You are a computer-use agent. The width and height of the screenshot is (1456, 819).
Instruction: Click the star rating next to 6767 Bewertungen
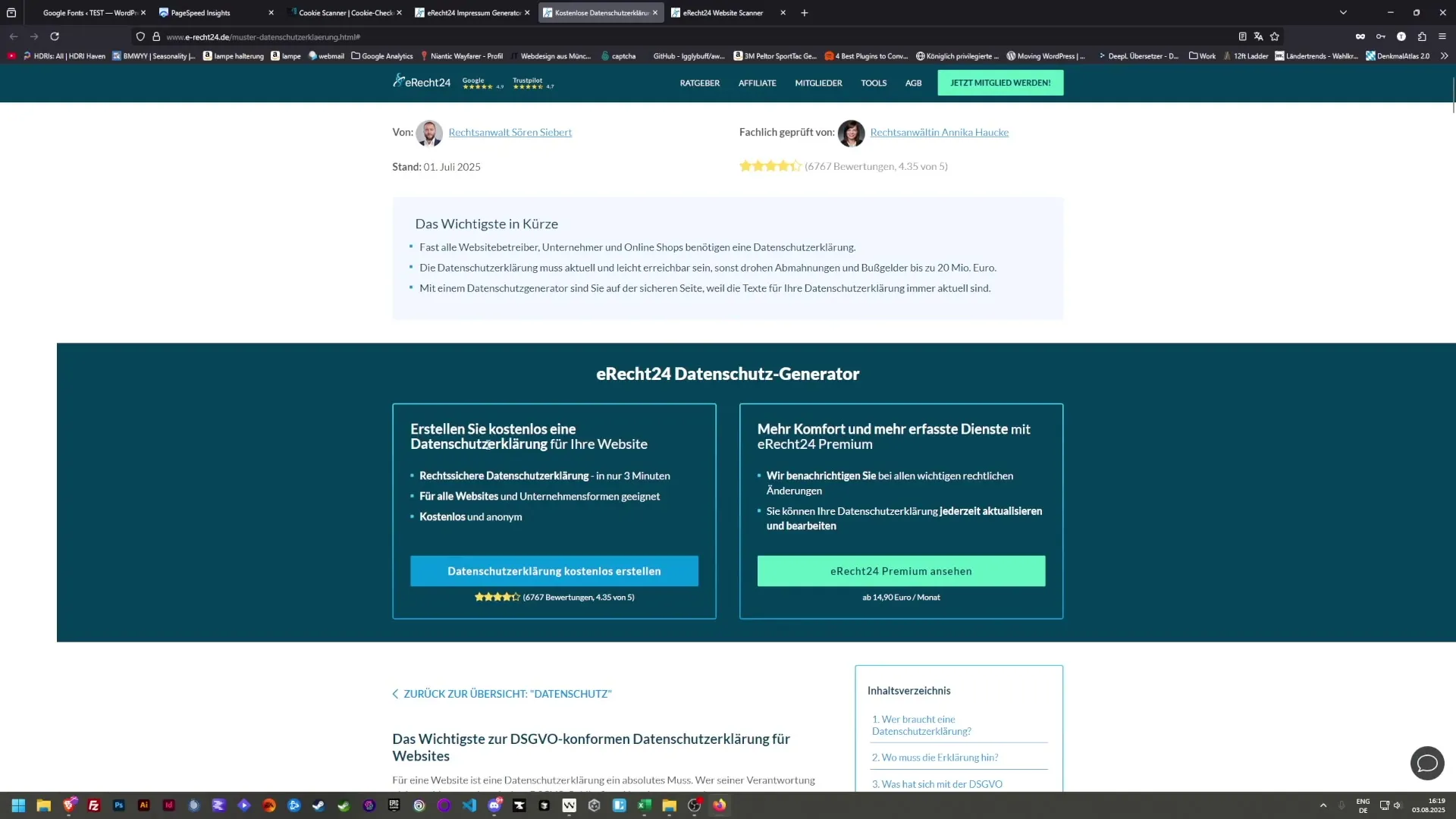pos(770,165)
